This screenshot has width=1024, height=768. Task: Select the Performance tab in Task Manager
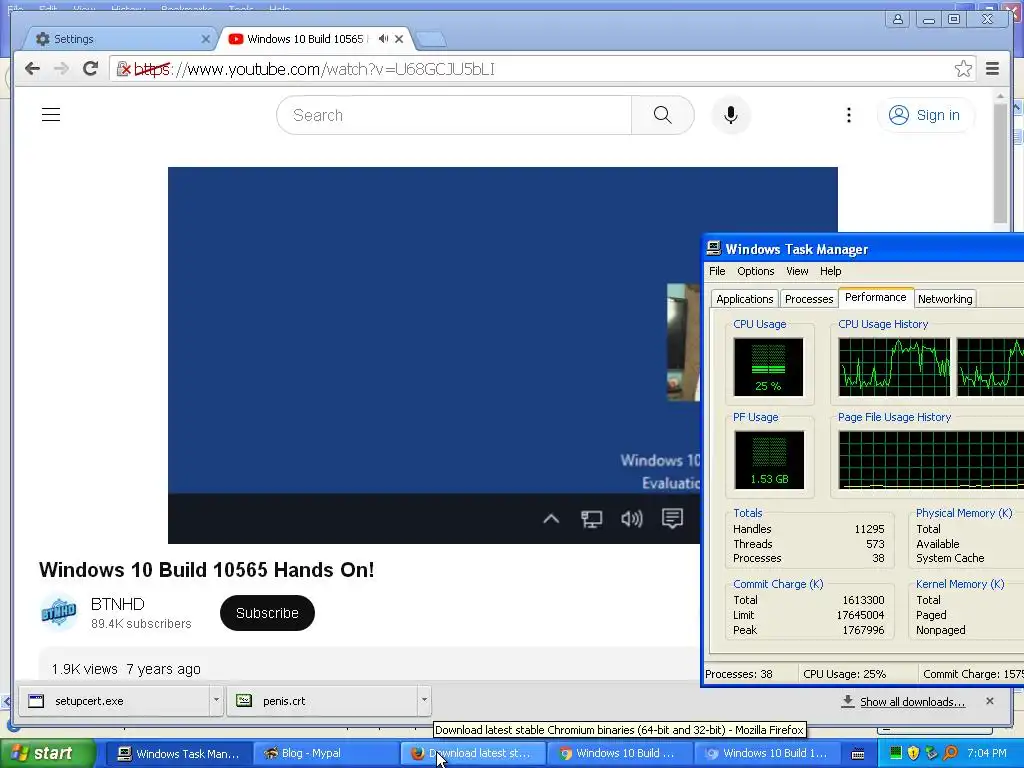(876, 297)
